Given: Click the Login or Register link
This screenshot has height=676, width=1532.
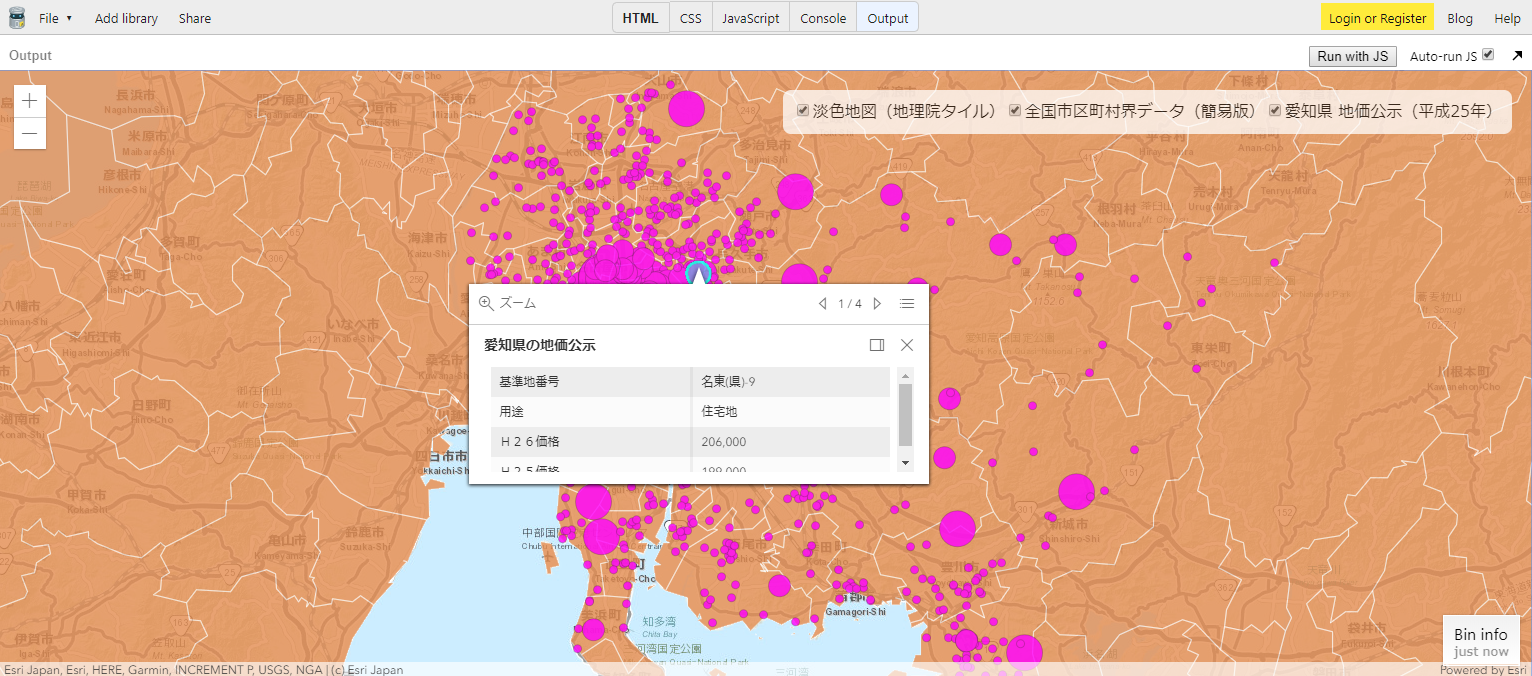Looking at the screenshot, I should pos(1377,18).
